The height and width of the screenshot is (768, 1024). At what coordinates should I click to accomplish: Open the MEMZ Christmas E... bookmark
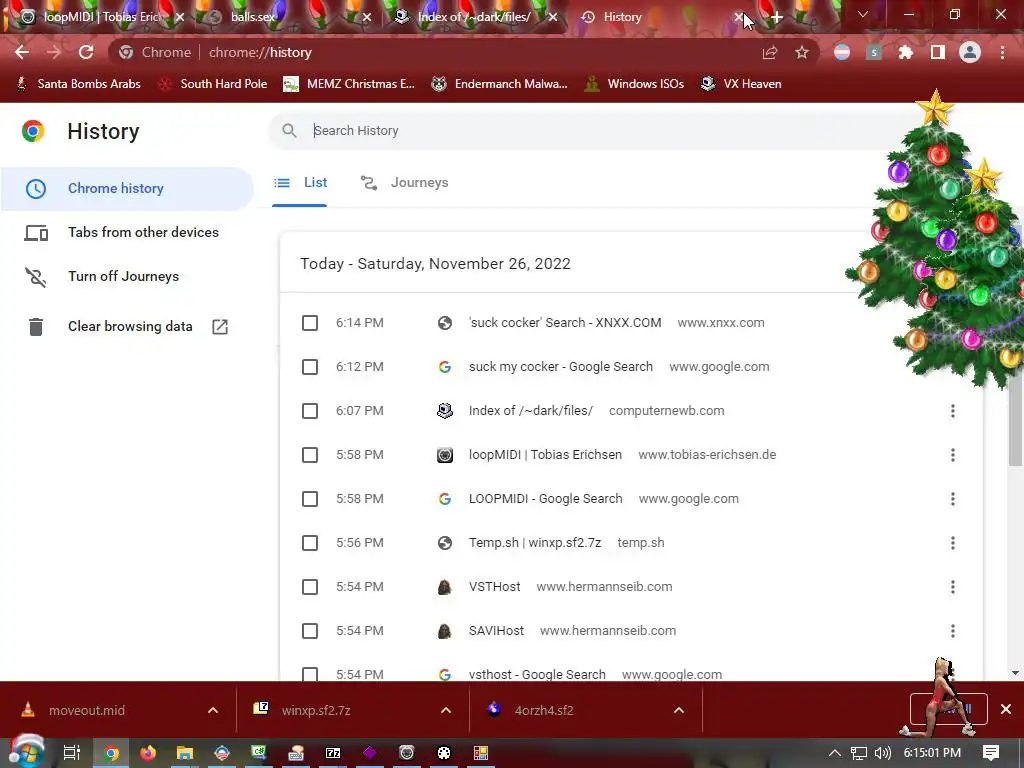click(349, 84)
